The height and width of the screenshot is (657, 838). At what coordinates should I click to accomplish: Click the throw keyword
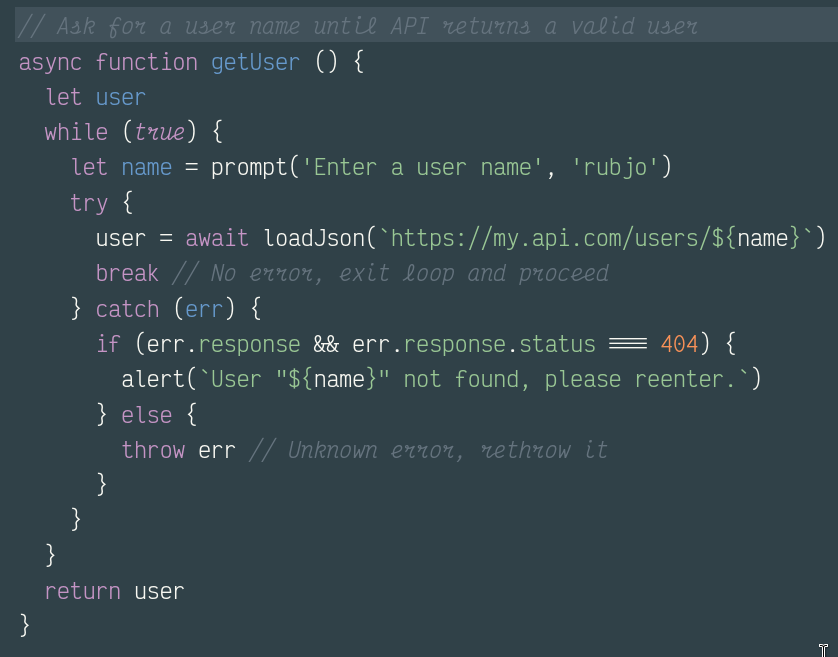pos(153,450)
